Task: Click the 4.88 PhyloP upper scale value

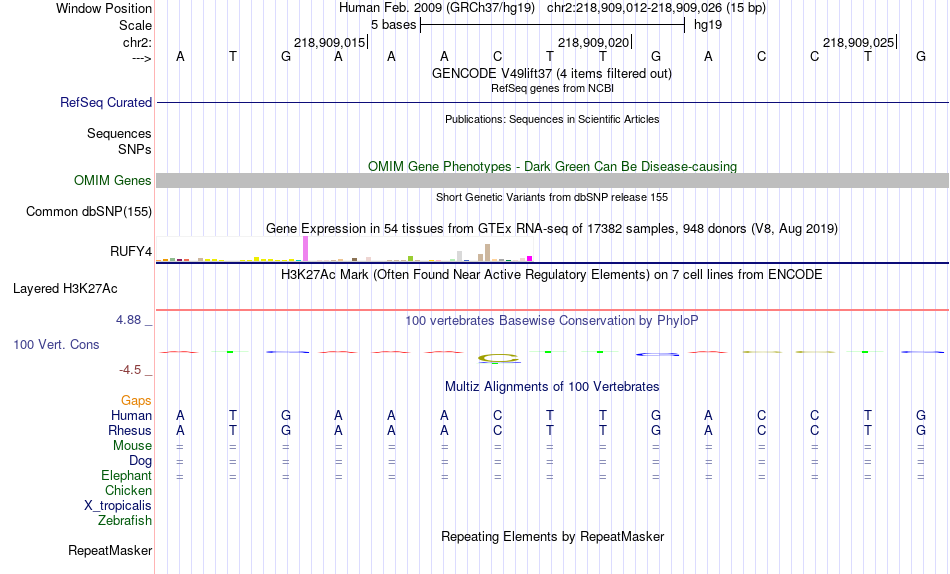Action: (128, 319)
